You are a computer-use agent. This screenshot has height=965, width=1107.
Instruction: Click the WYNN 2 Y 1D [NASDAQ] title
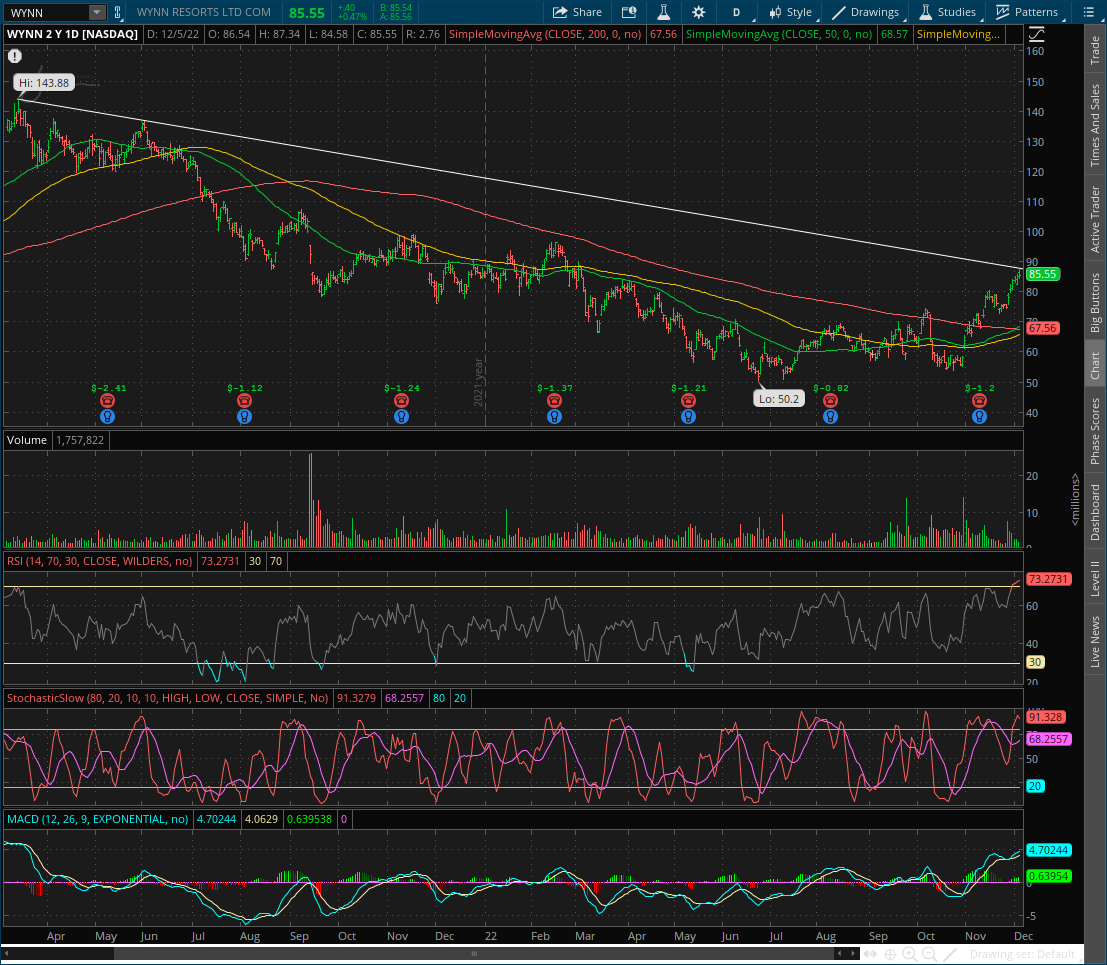[72, 34]
